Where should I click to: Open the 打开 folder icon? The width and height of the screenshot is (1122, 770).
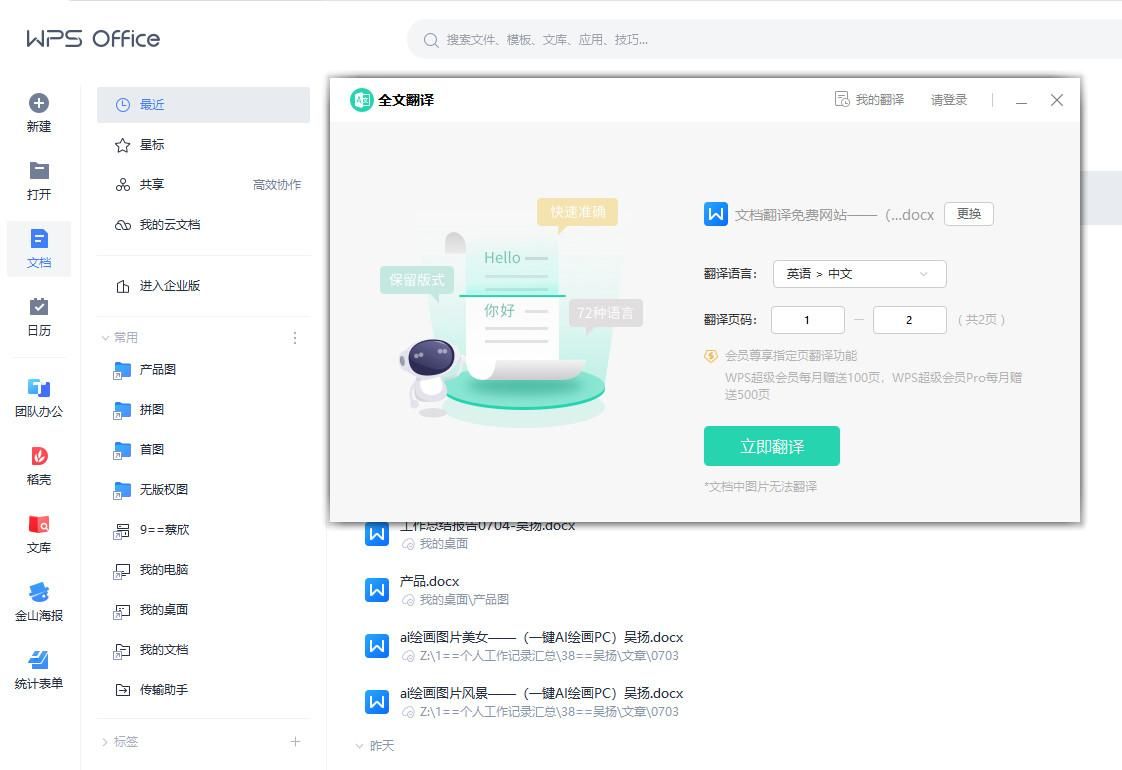[39, 170]
